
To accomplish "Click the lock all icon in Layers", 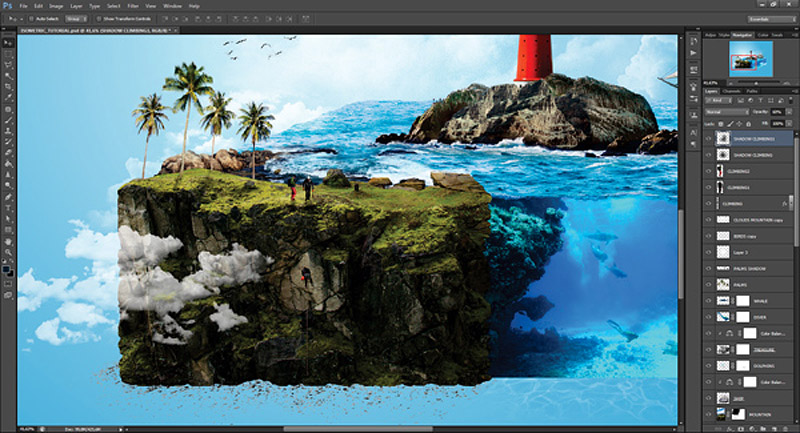I will click(x=748, y=124).
